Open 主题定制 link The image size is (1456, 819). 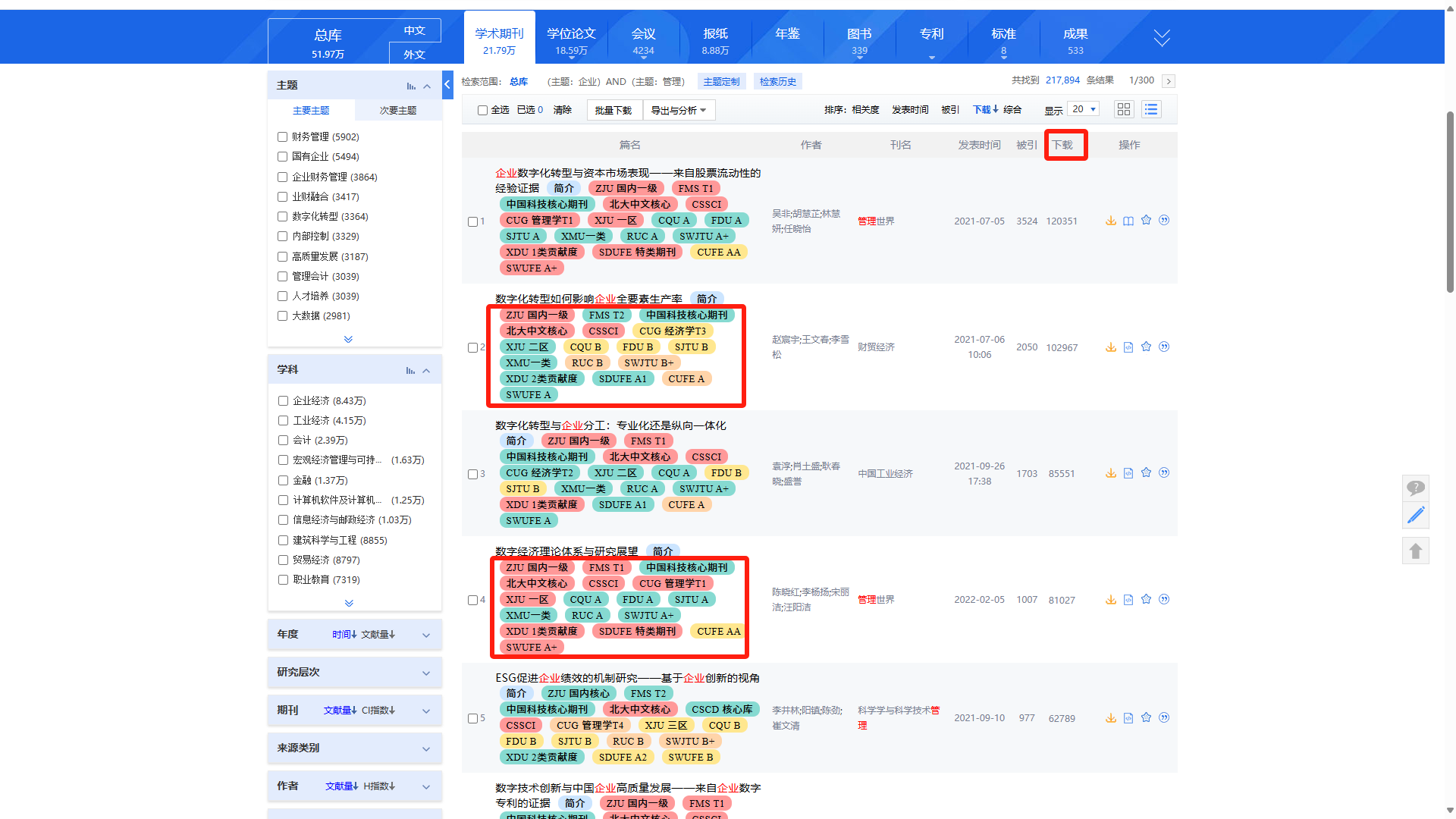point(721,82)
